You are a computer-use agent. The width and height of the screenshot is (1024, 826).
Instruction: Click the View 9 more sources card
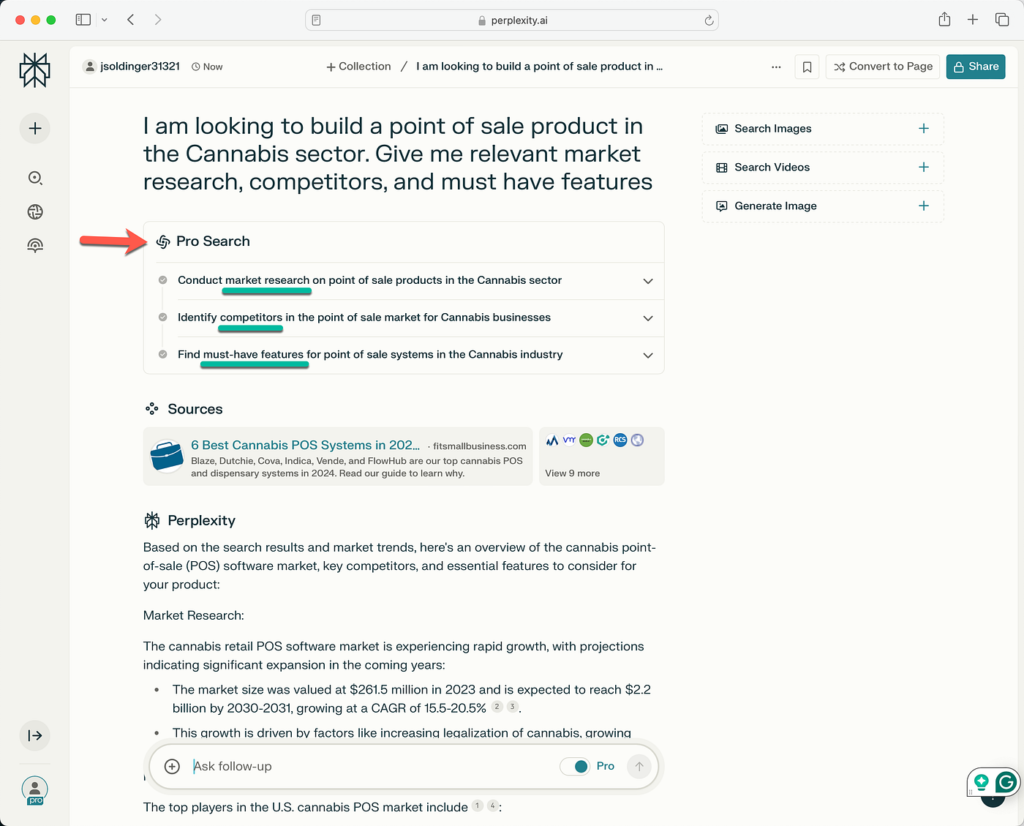(x=601, y=456)
